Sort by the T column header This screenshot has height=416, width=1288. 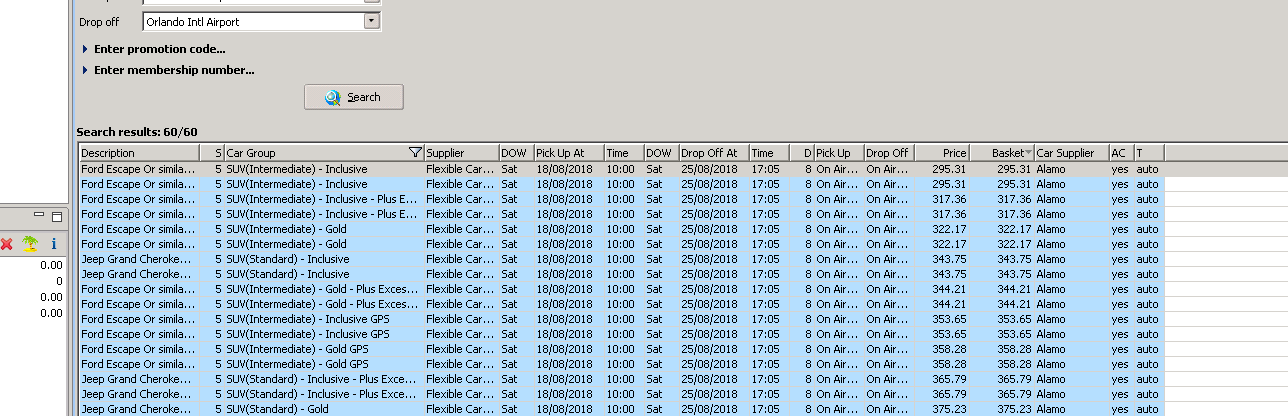(1148, 153)
